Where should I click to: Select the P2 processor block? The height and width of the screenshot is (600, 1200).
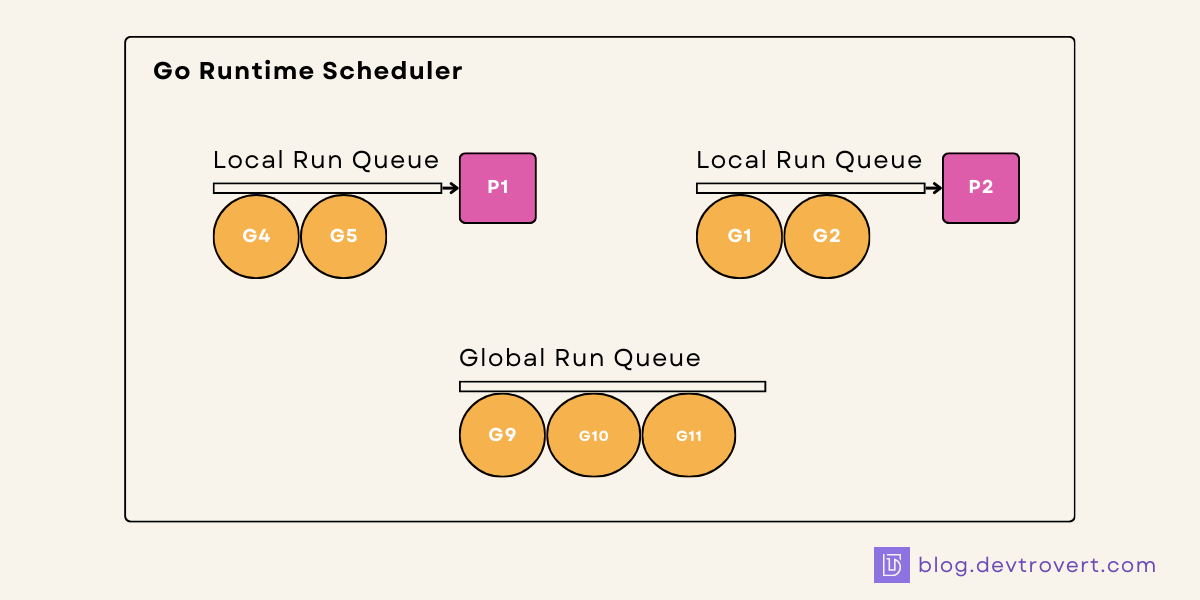point(981,187)
